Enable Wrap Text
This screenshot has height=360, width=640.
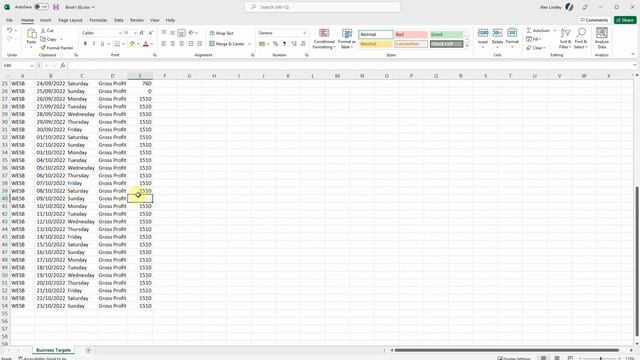point(221,33)
